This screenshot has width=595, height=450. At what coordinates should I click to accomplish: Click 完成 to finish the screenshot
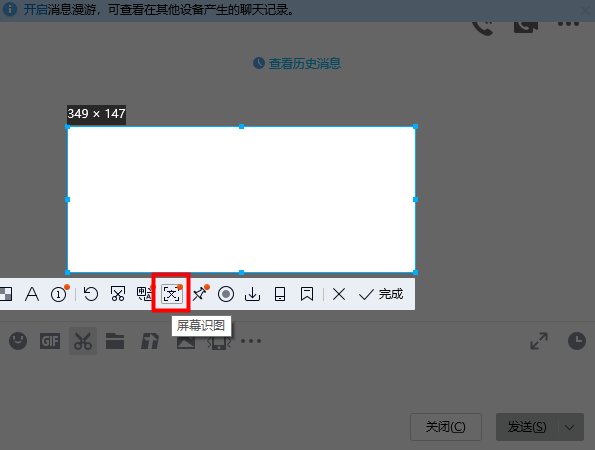click(x=381, y=294)
